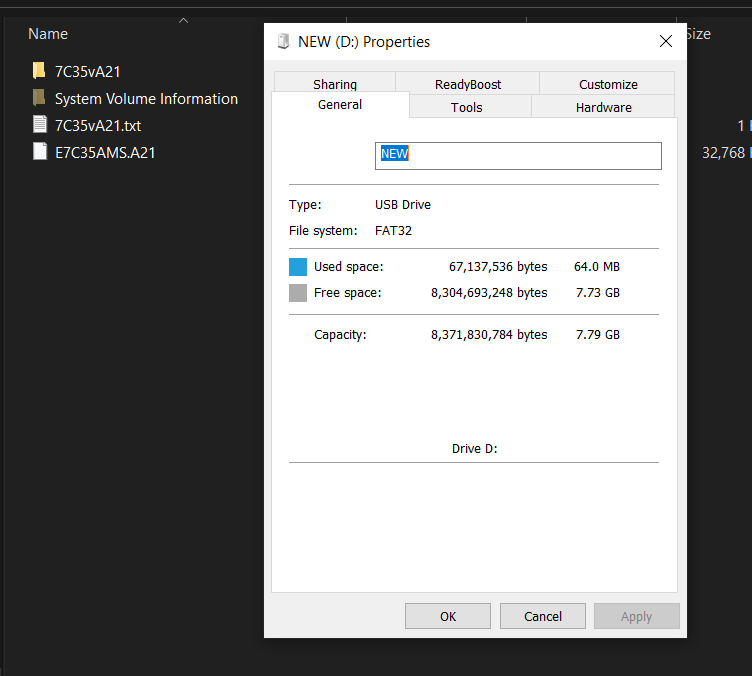Click the drive icon in Properties title bar
752x676 pixels.
(x=283, y=41)
